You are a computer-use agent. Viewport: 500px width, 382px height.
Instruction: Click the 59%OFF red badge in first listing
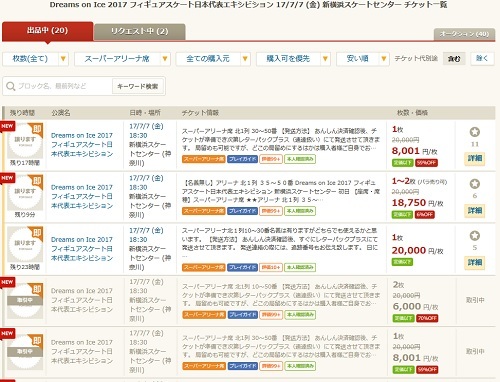click(427, 163)
